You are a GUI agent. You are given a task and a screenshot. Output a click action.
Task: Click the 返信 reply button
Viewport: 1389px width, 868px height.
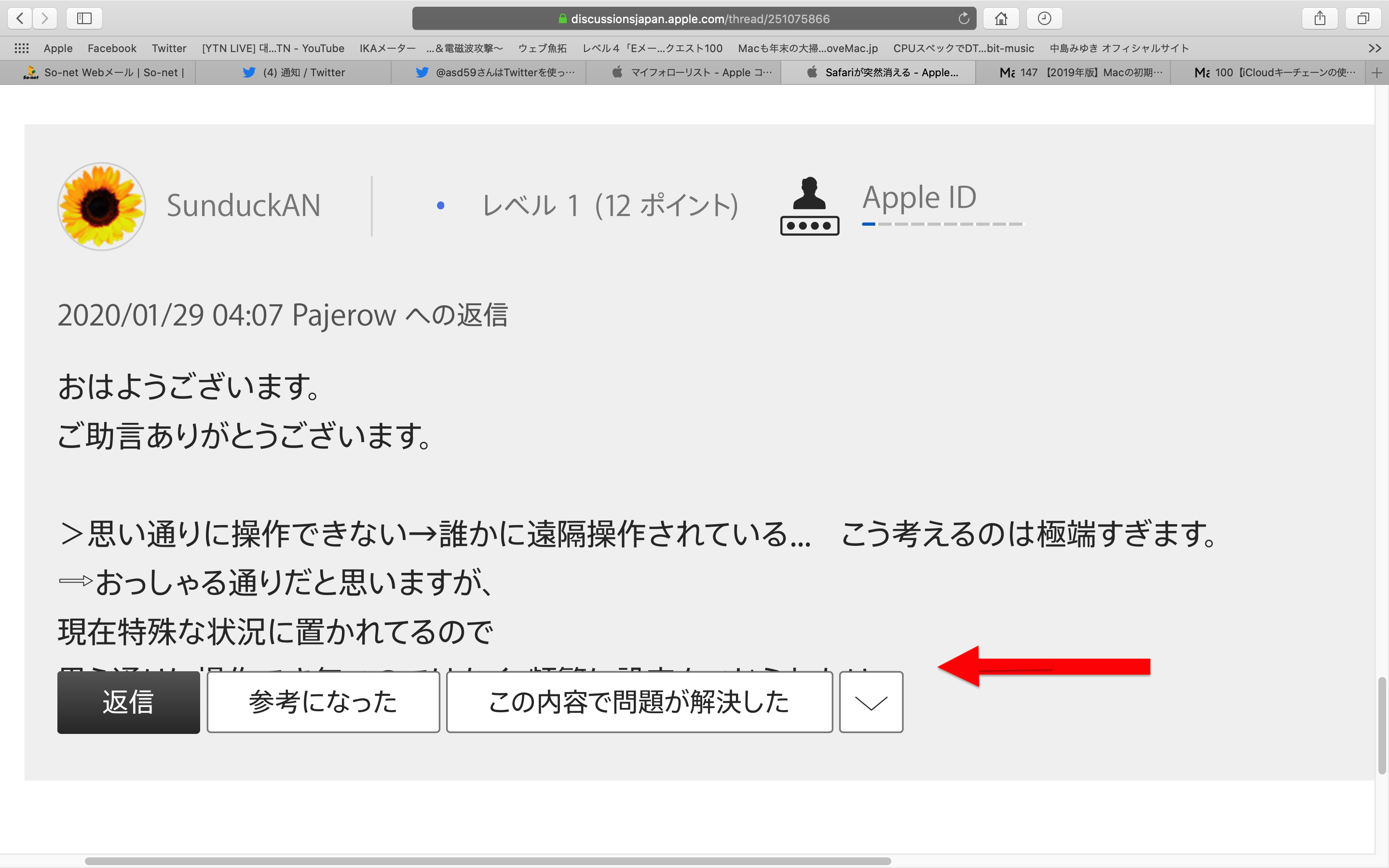pos(129,702)
